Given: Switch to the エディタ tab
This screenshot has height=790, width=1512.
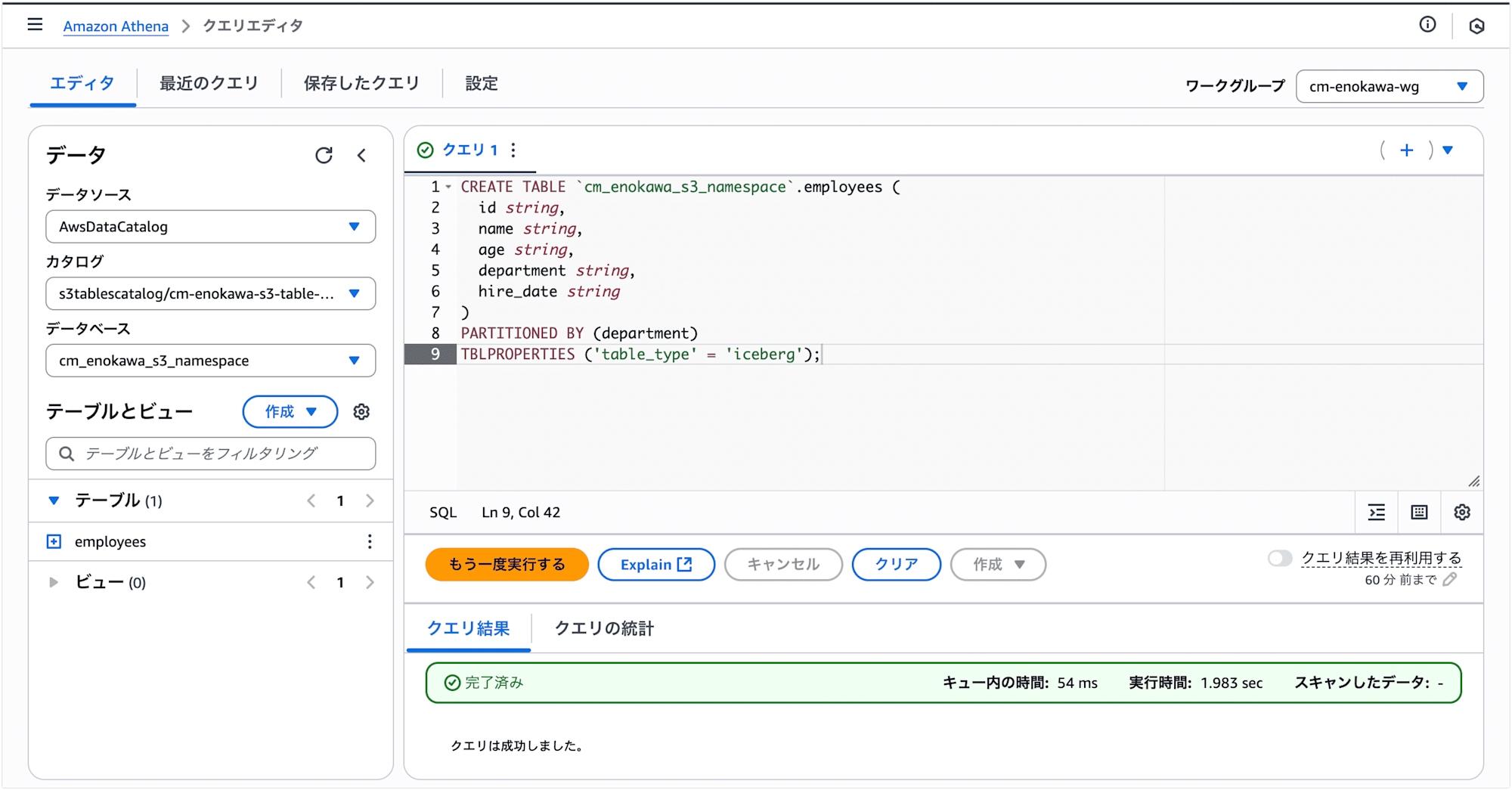Looking at the screenshot, I should [x=82, y=83].
